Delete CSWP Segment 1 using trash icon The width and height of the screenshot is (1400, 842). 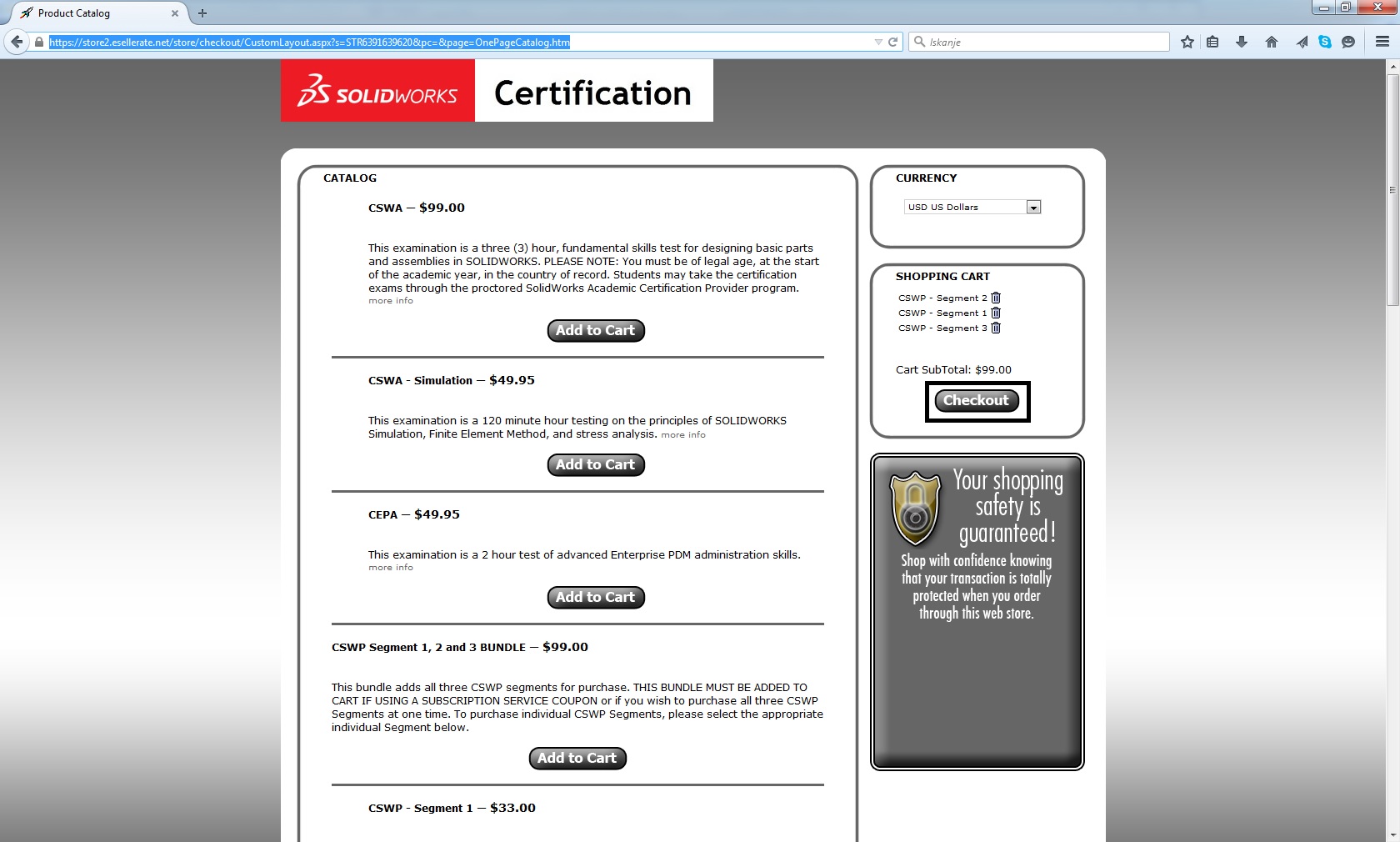pyautogui.click(x=995, y=313)
